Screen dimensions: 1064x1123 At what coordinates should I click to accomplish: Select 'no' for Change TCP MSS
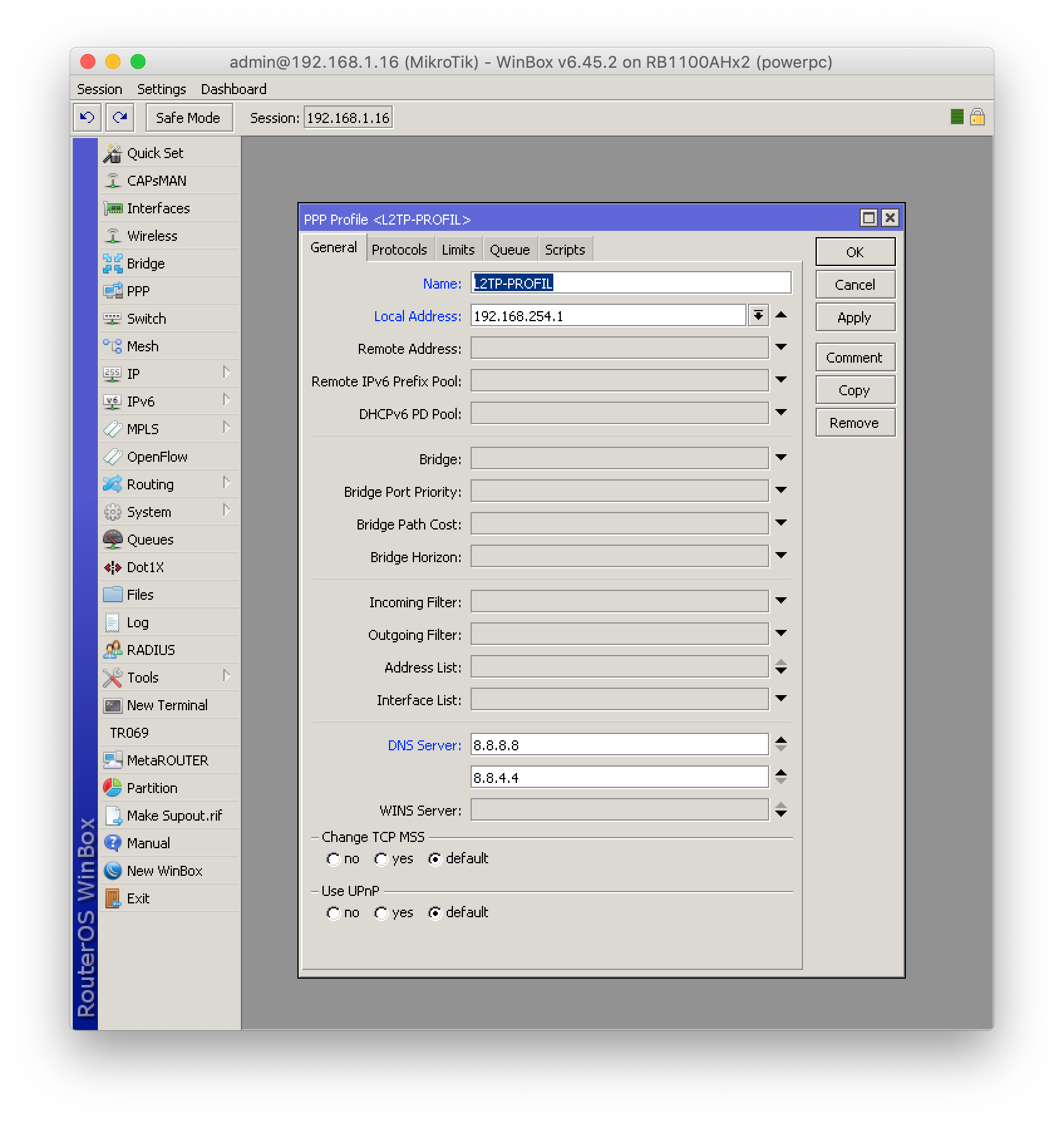333,859
